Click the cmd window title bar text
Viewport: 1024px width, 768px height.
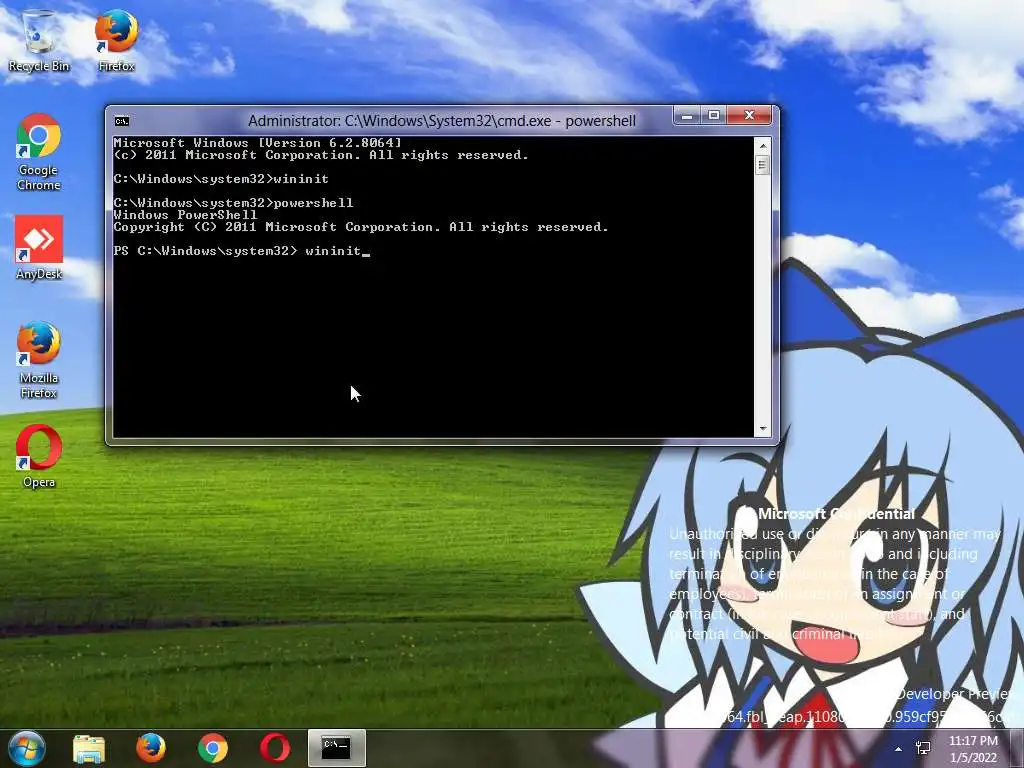(x=441, y=121)
